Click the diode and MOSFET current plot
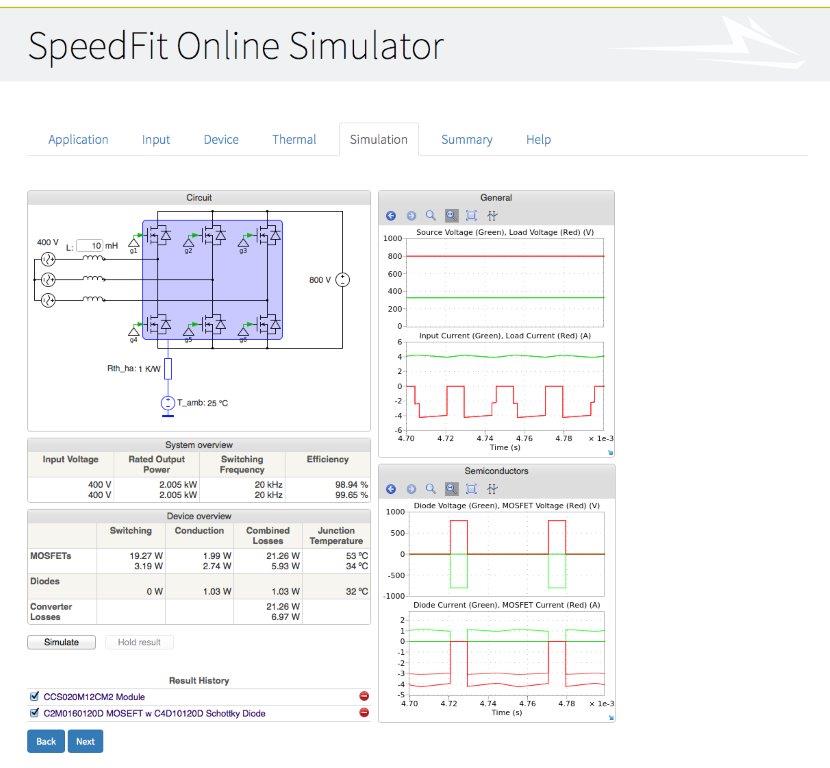The width and height of the screenshot is (830, 768). pos(507,653)
